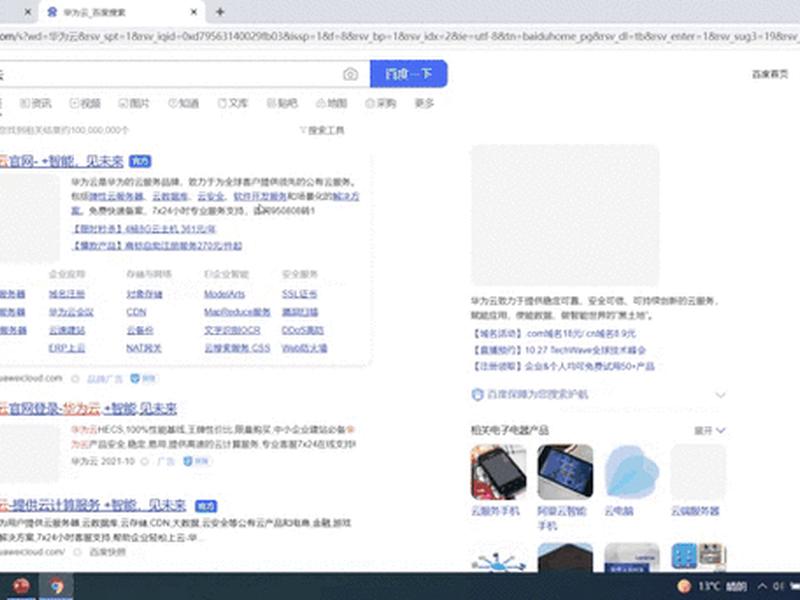Viewport: 800px width, 600px height.
Task: Open the ModelArts link
Action: pyautogui.click(x=224, y=294)
